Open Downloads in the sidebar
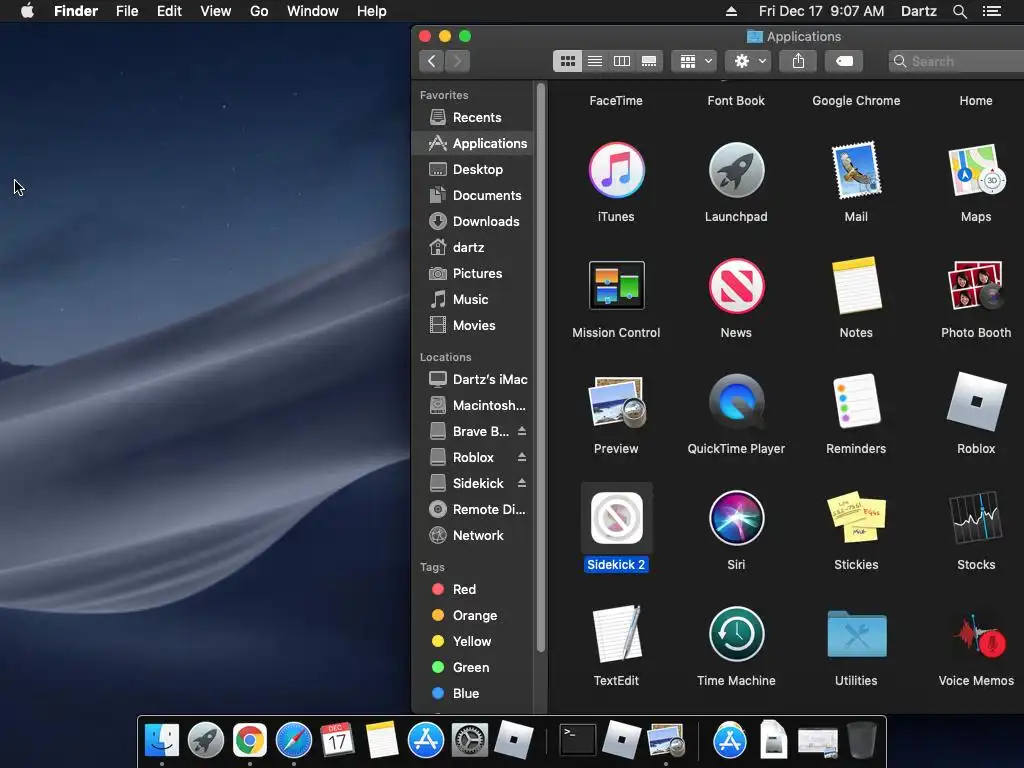This screenshot has width=1024, height=768. click(x=473, y=221)
